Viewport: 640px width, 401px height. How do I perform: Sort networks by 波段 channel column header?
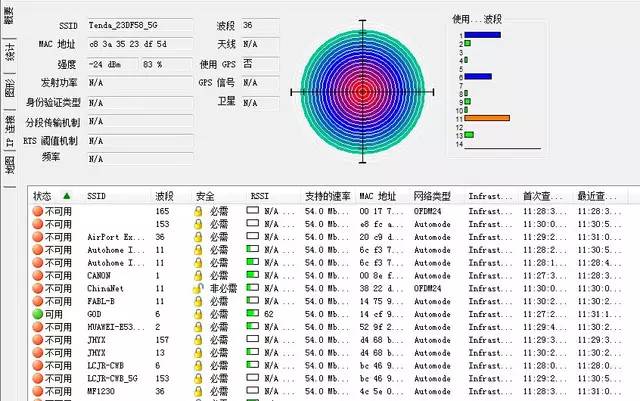(x=164, y=196)
